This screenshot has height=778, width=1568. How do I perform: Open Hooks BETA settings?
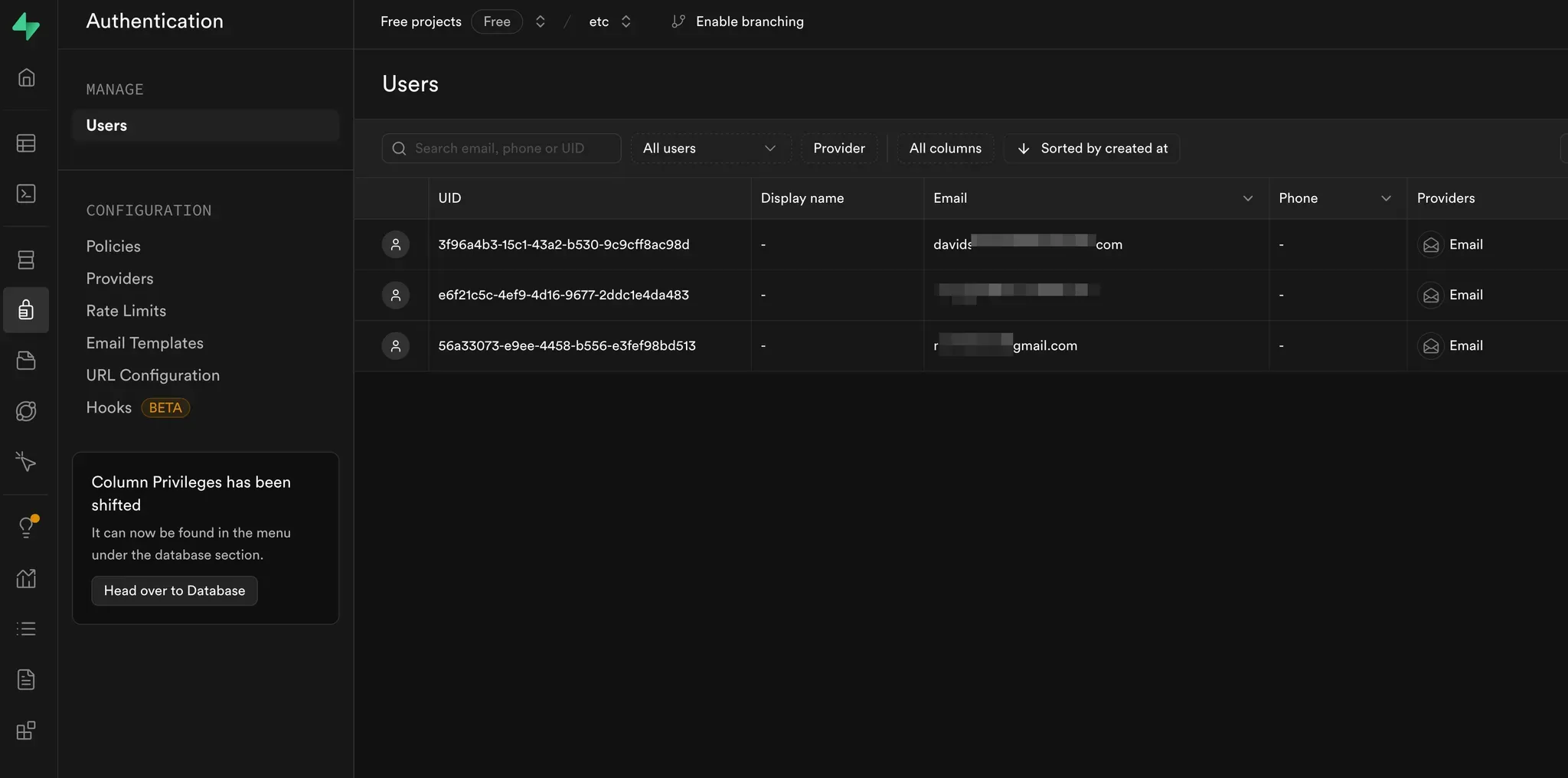138,407
